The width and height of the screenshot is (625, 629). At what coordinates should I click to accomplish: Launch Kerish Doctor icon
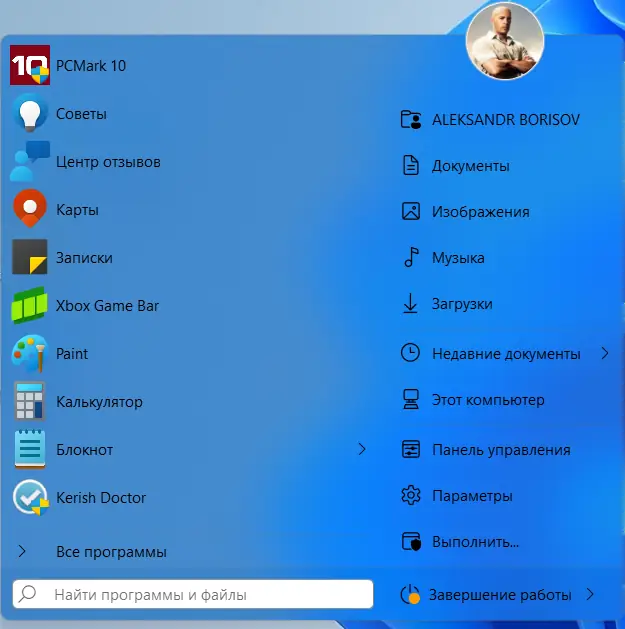click(30, 497)
